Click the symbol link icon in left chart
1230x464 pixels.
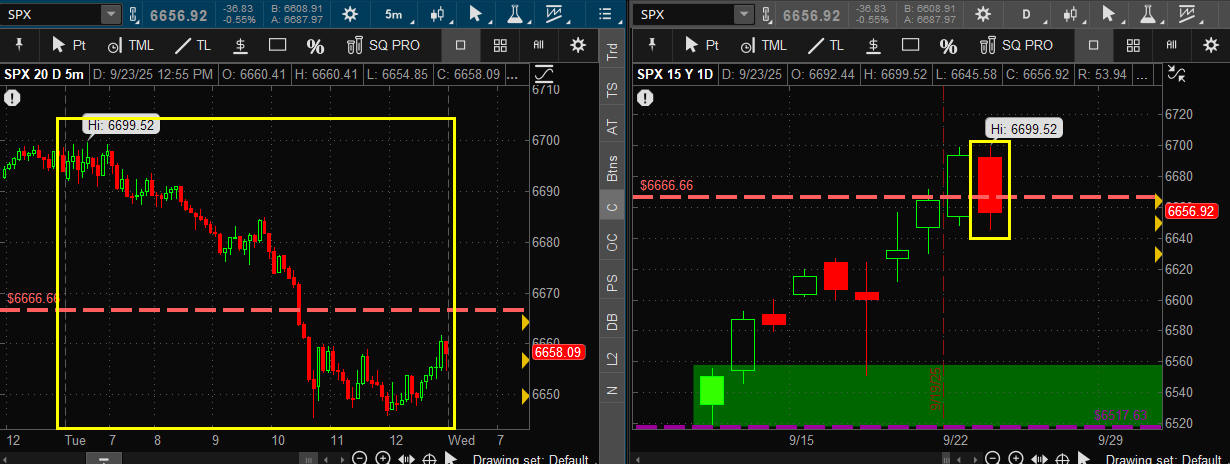point(135,15)
